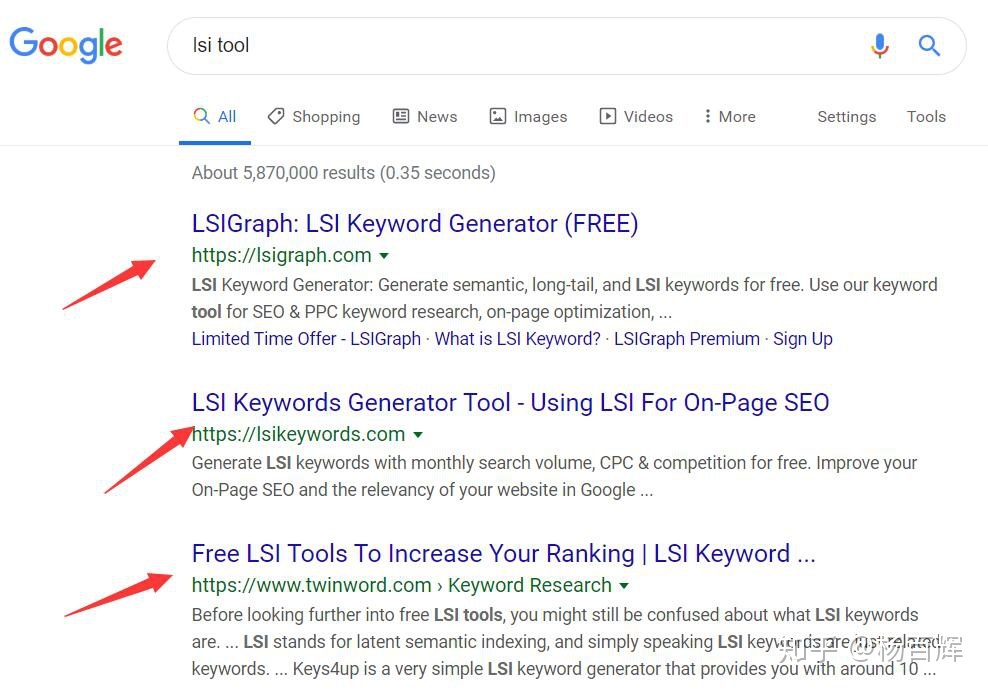The width and height of the screenshot is (988, 690).
Task: Open the More menu
Action: click(730, 117)
